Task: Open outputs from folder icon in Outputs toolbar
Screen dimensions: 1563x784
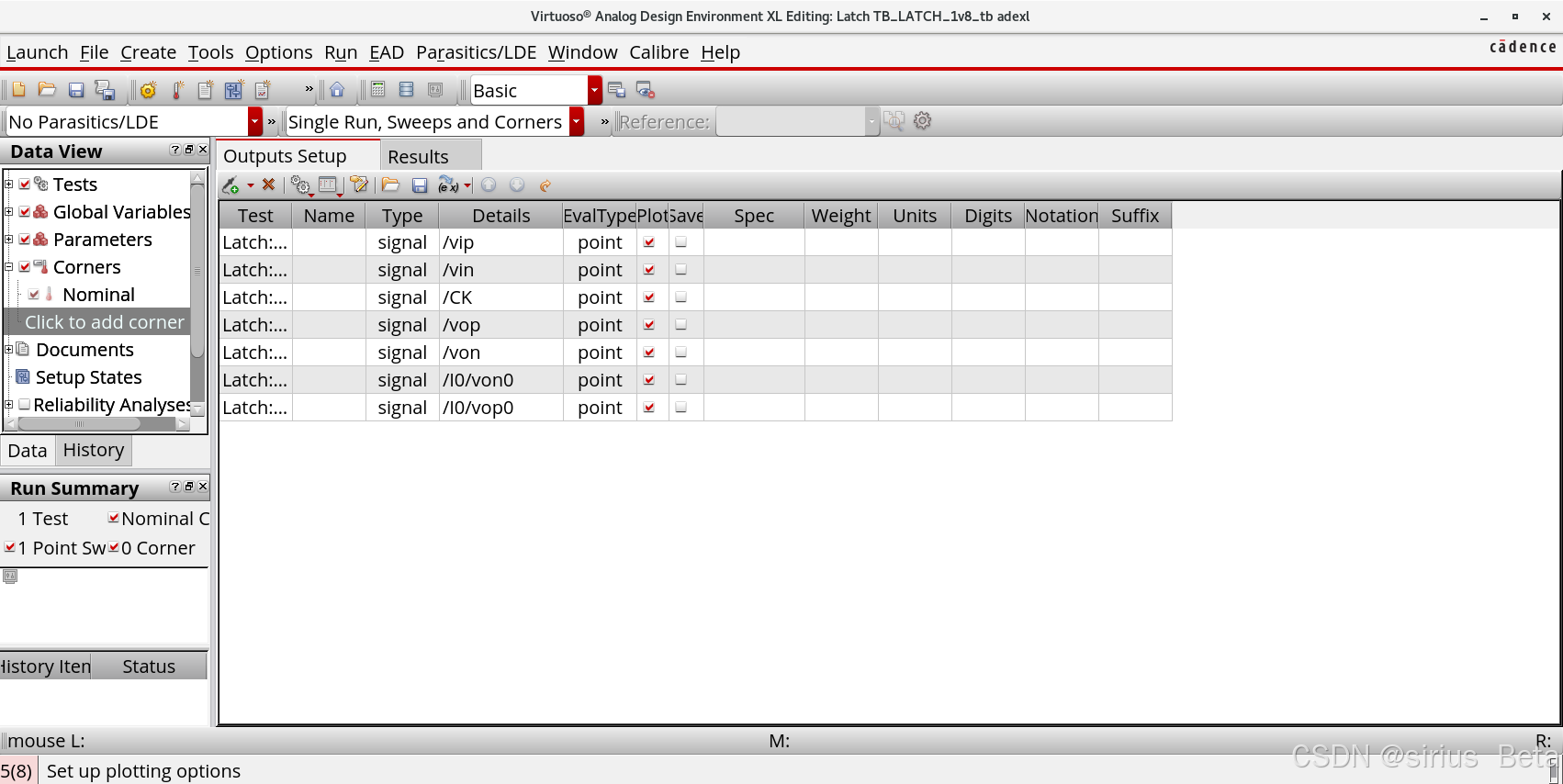Action: [390, 185]
